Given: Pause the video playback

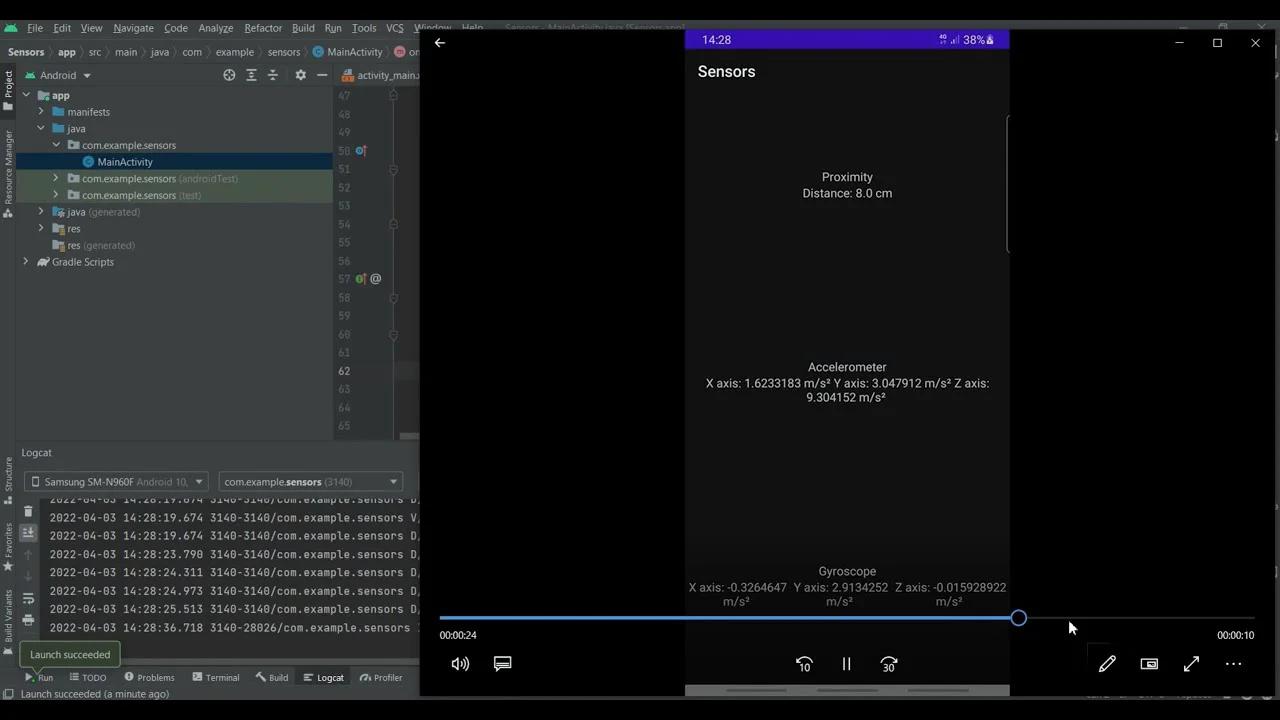Looking at the screenshot, I should tap(846, 664).
